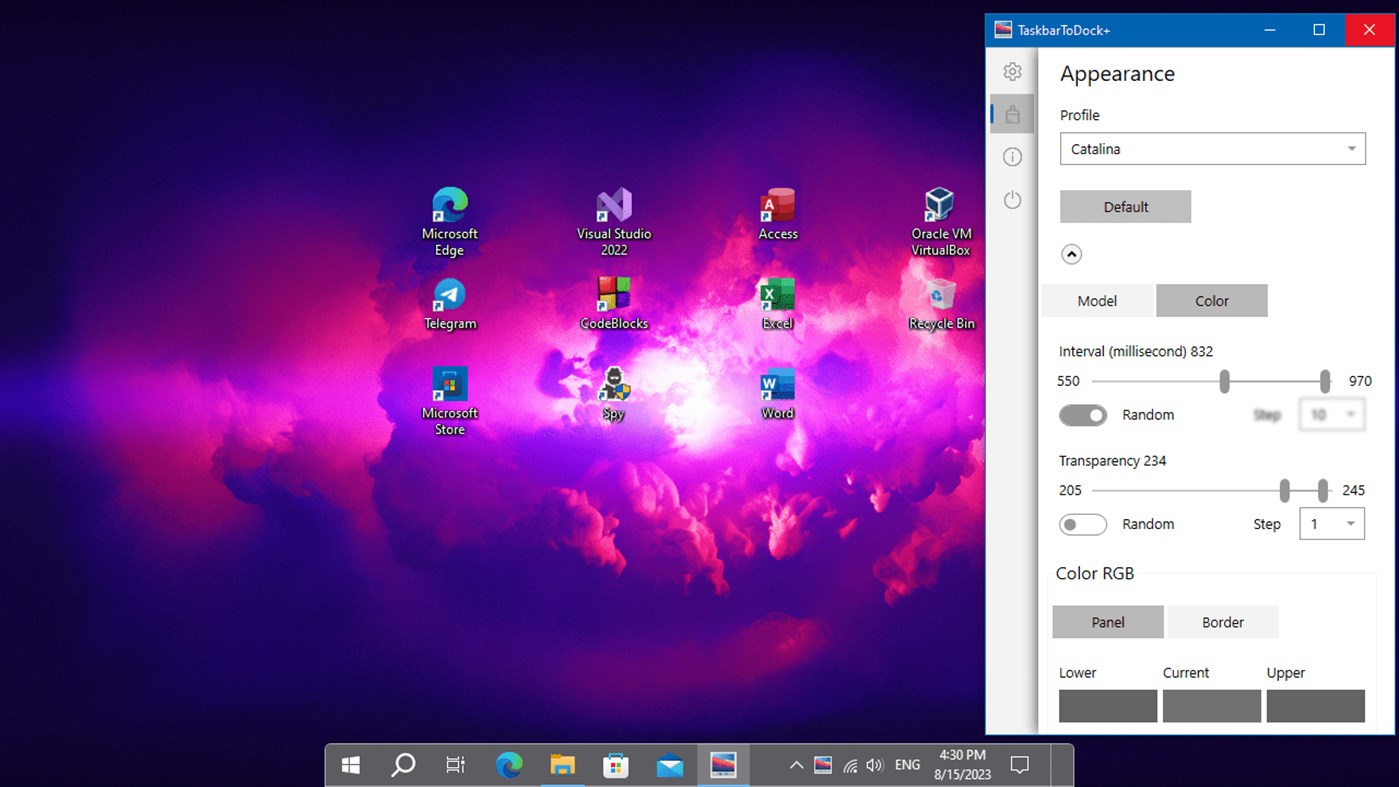Click the Default profile button

1125,206
